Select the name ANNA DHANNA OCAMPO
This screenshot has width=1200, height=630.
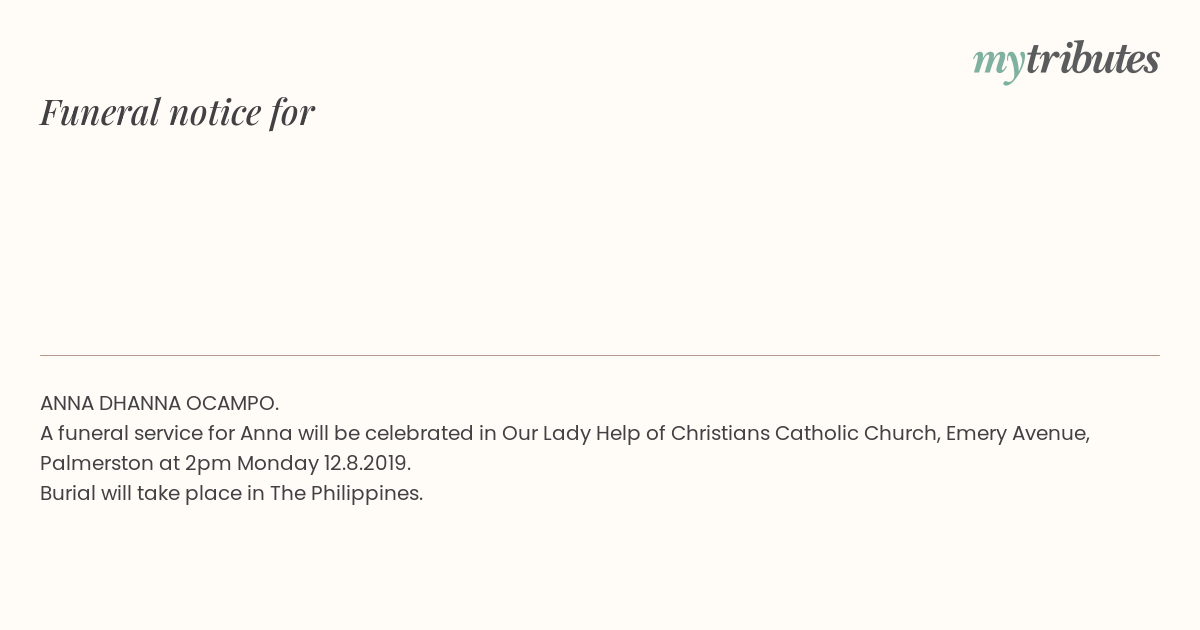[x=159, y=403]
